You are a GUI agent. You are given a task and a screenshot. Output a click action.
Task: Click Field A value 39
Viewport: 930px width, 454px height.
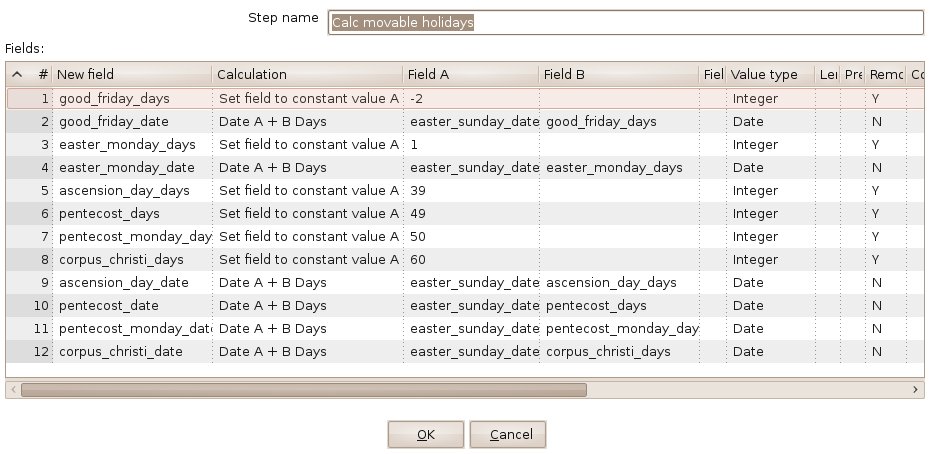[x=472, y=191]
